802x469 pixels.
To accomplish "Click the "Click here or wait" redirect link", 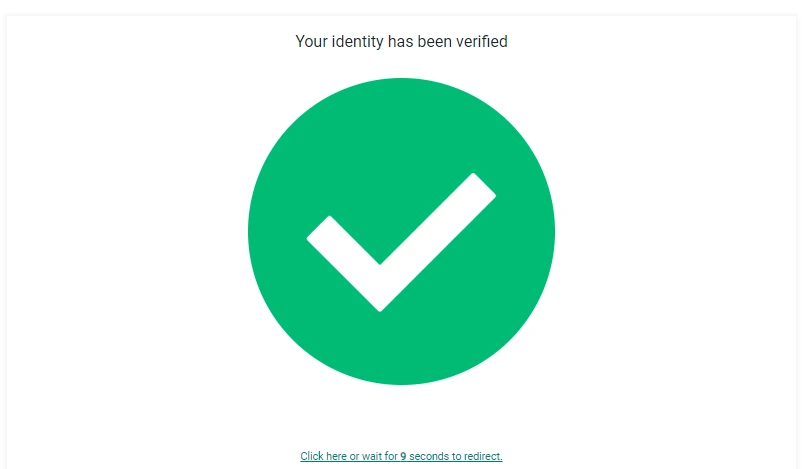I will (x=401, y=456).
